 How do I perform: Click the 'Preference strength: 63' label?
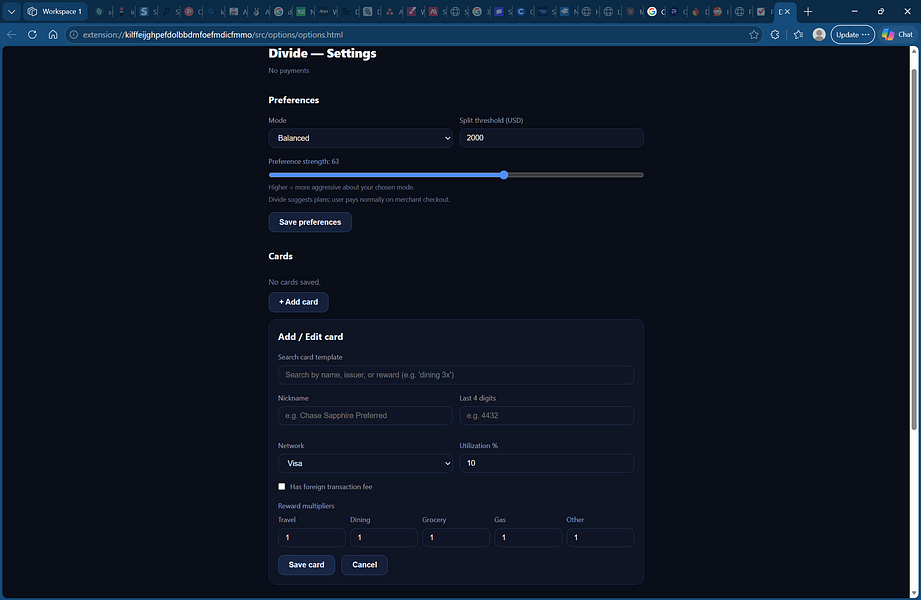304,162
